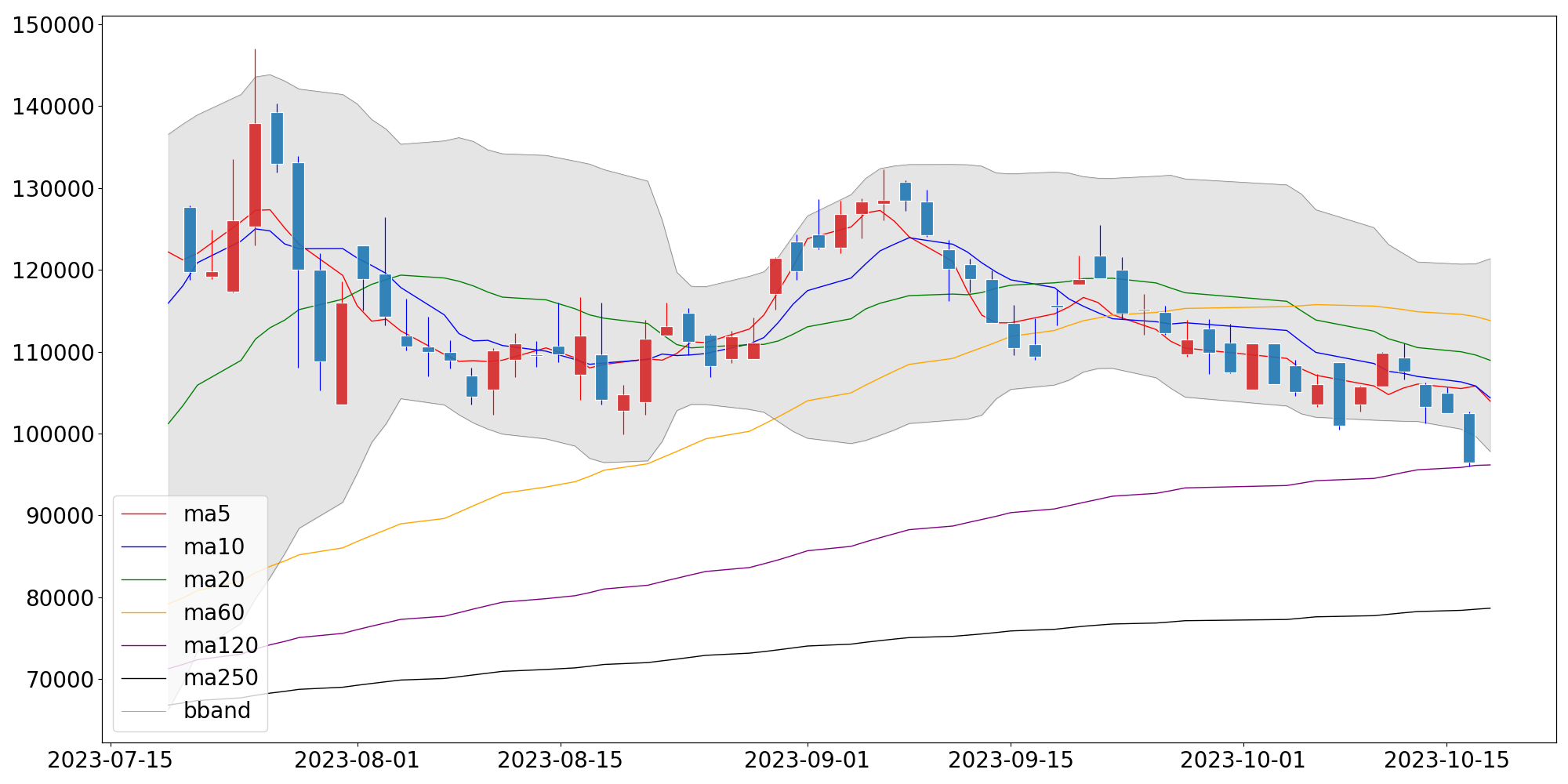Click the 140000 y-axis tick label

53,107
